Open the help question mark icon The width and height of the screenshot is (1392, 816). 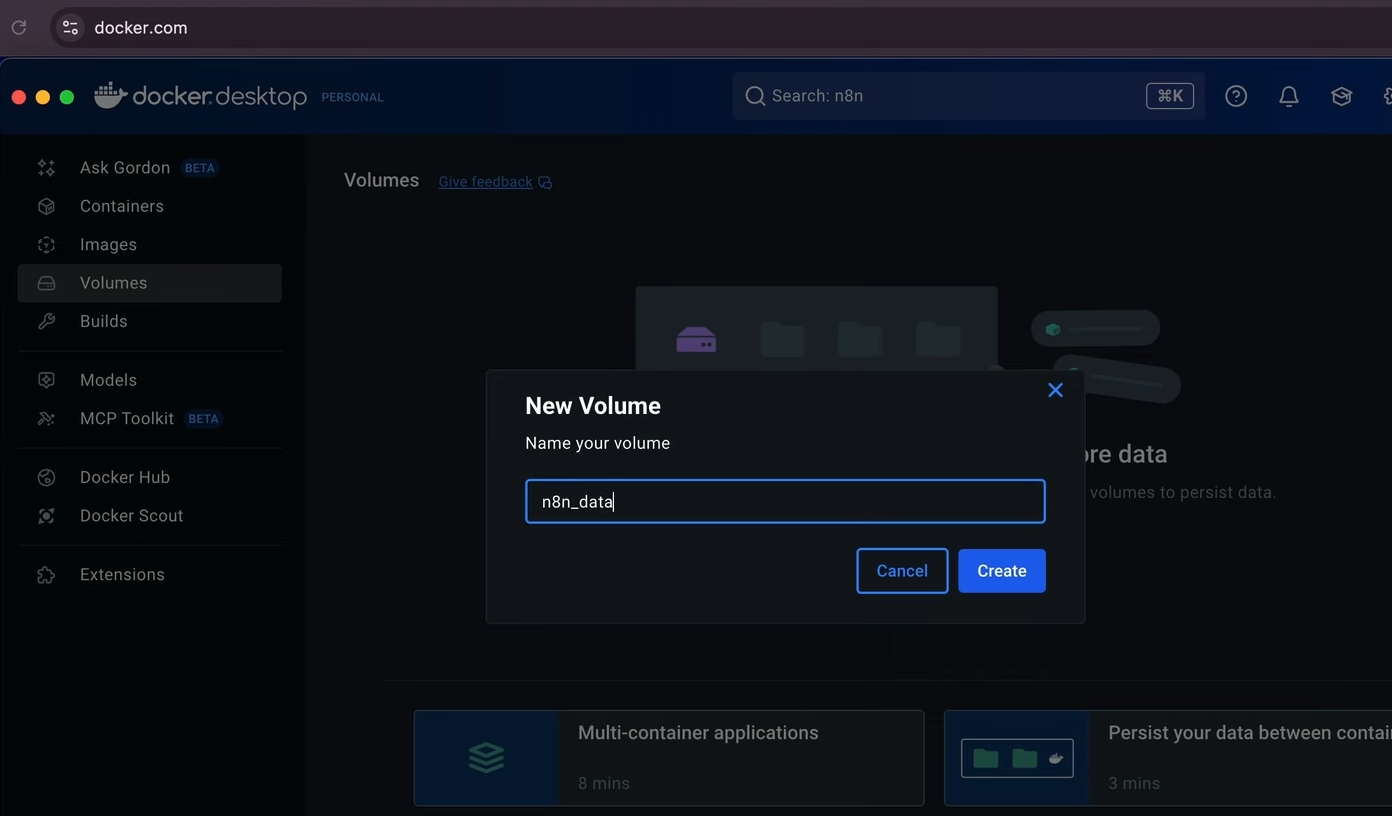tap(1236, 96)
